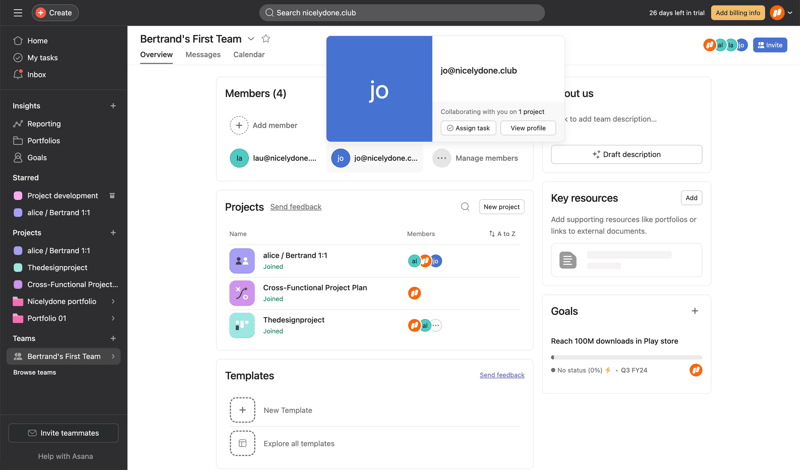The width and height of the screenshot is (800, 470).
Task: Select member lau@nicelydone avatar
Action: pyautogui.click(x=239, y=158)
